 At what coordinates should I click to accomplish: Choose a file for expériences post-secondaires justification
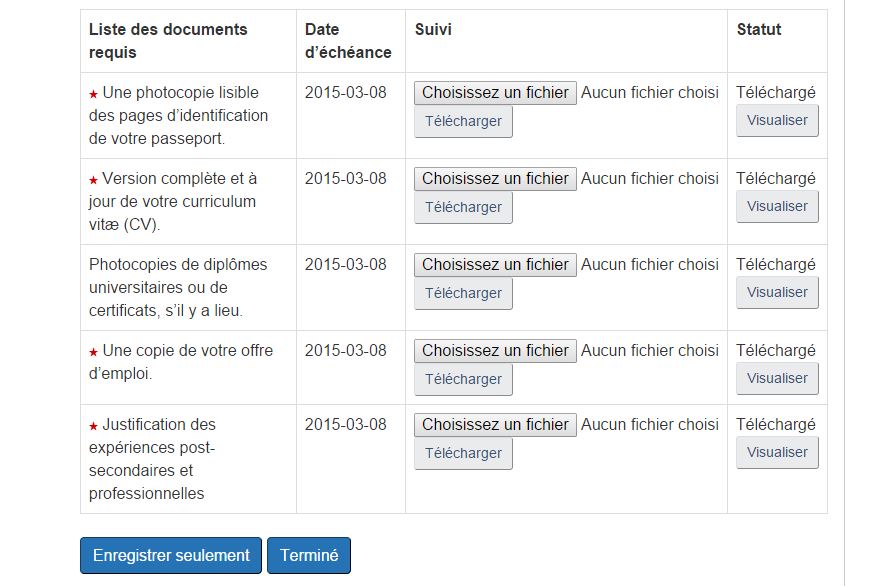(x=495, y=425)
